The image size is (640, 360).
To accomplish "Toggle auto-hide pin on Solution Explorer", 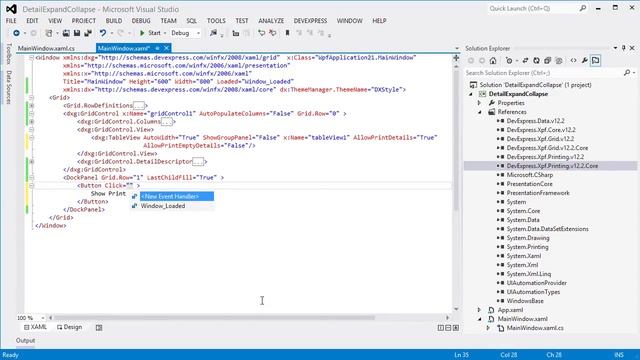I will click(624, 48).
